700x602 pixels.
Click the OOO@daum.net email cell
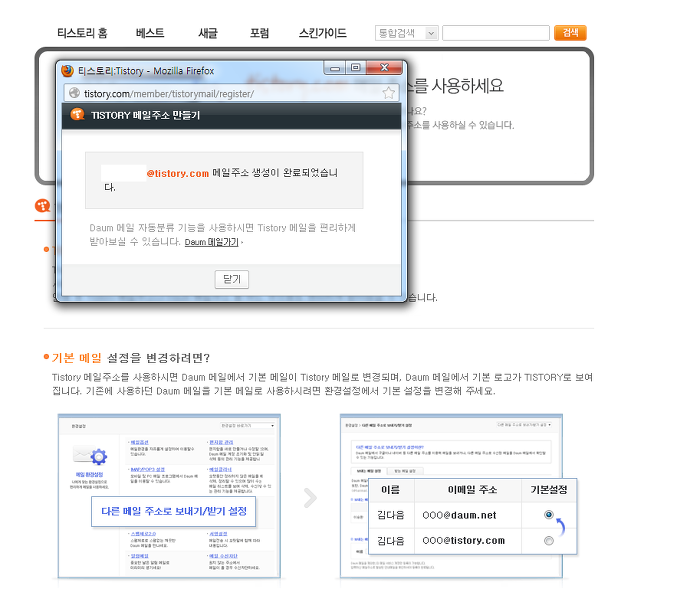coord(459,515)
